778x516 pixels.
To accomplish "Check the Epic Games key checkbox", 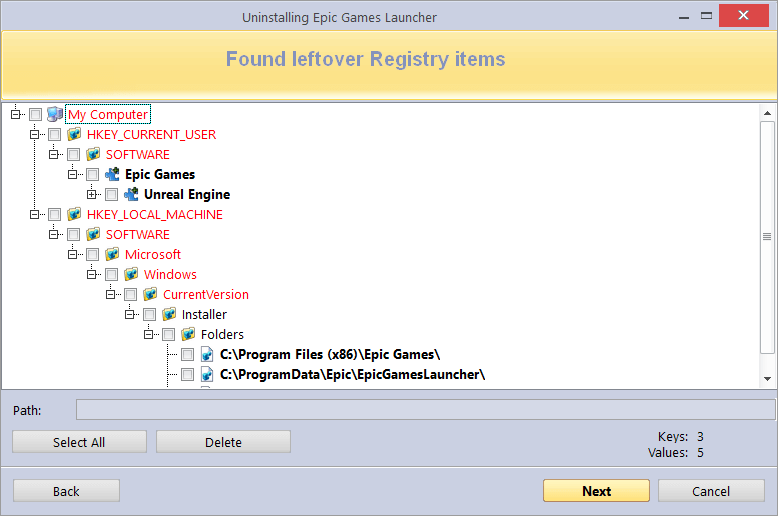I will [92, 174].
